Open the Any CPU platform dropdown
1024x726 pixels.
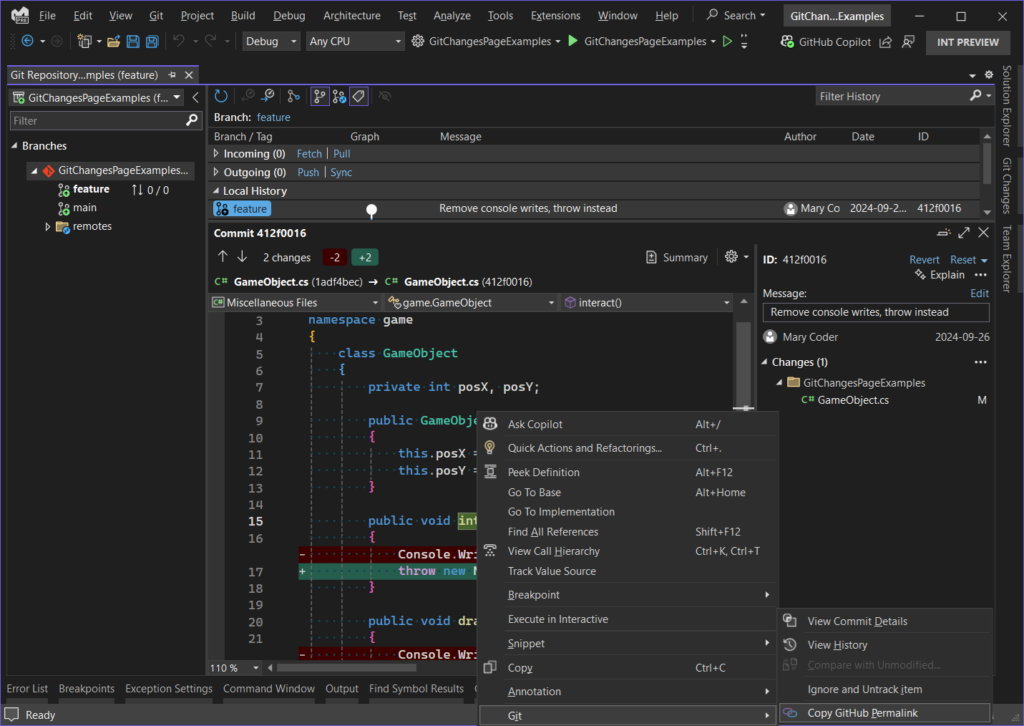[x=354, y=42]
